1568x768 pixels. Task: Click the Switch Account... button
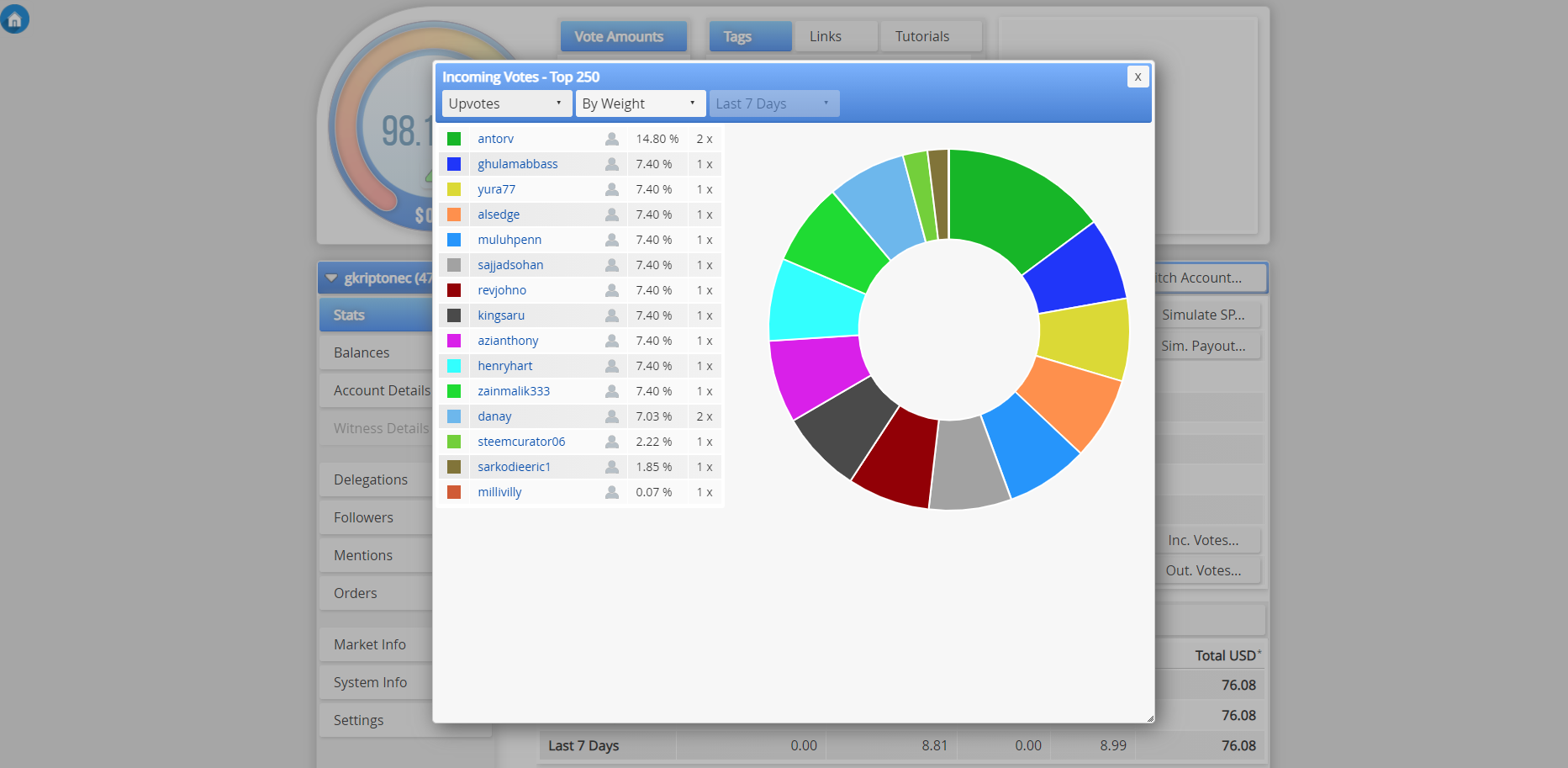(x=1211, y=278)
